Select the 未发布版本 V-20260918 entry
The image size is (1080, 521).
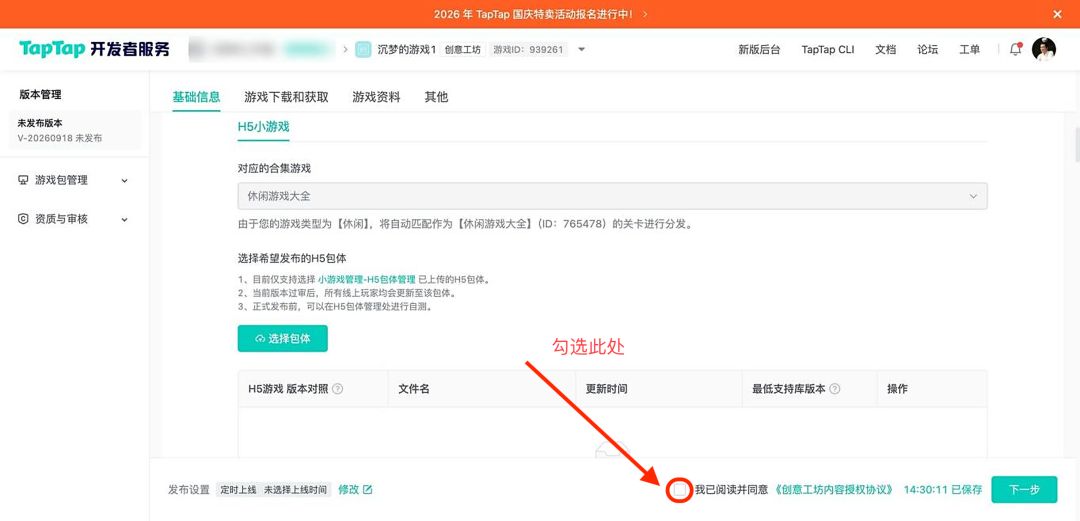point(74,130)
